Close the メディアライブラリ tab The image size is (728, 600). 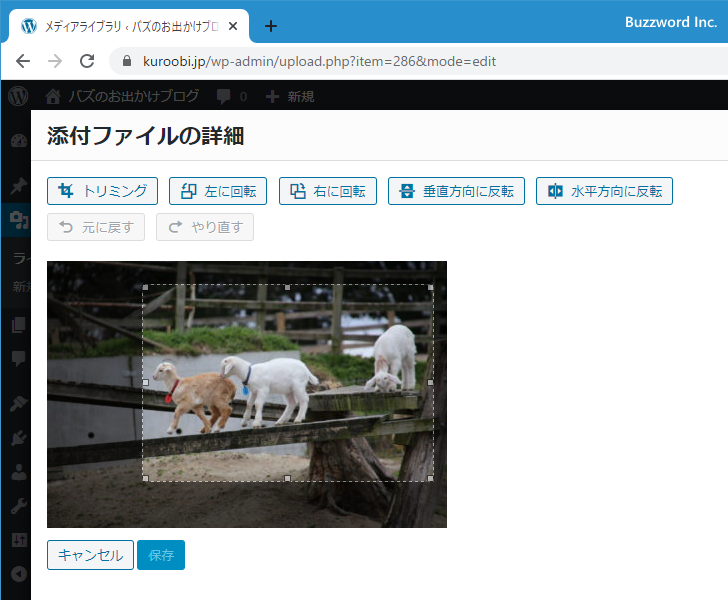click(x=233, y=26)
